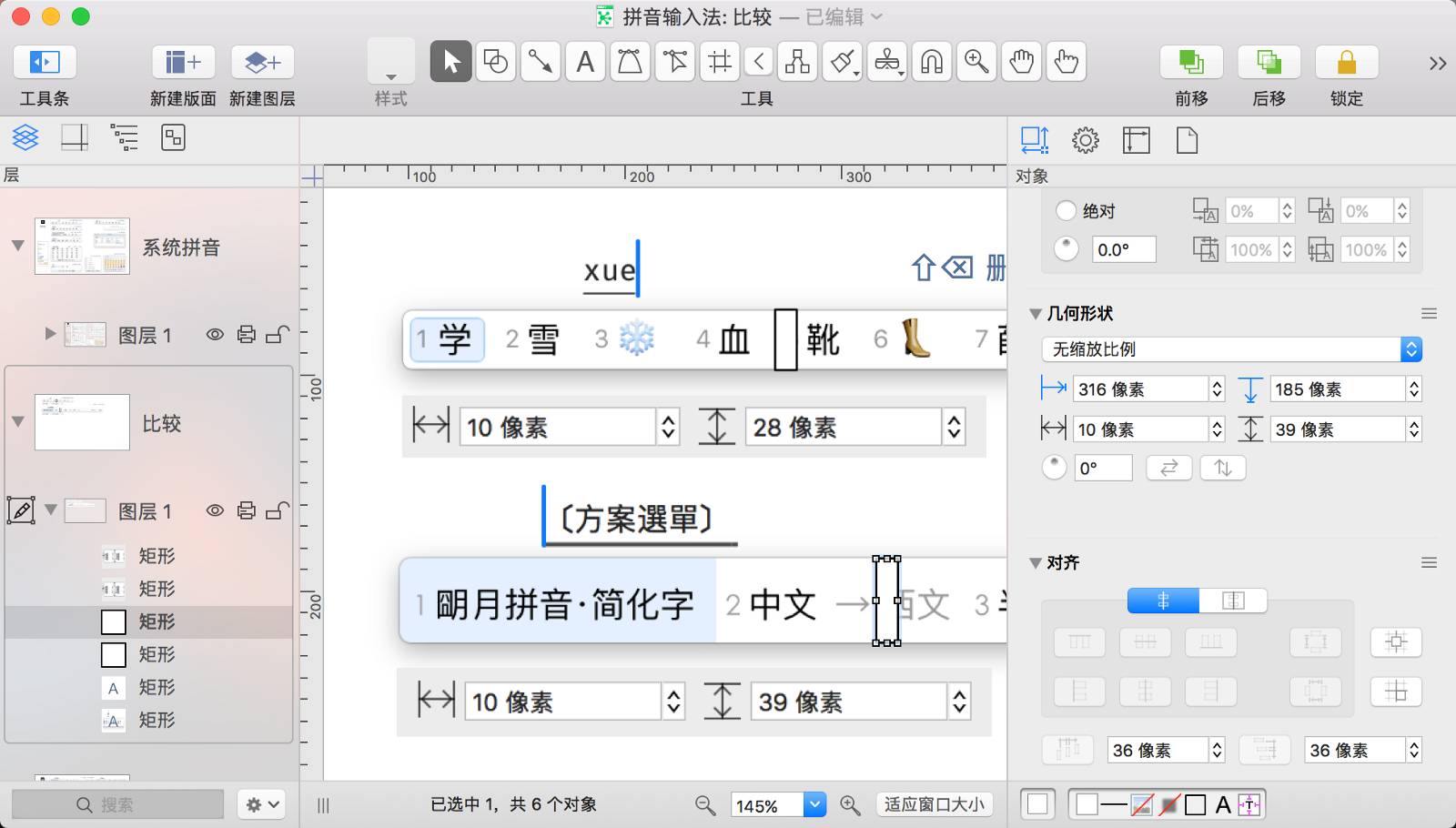Viewport: 1456px width, 828px height.
Task: Choose the Hand pan tool
Action: click(x=1021, y=62)
